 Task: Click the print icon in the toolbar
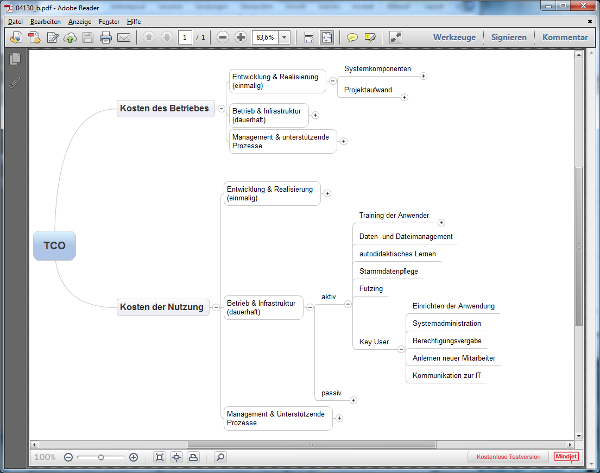point(106,38)
